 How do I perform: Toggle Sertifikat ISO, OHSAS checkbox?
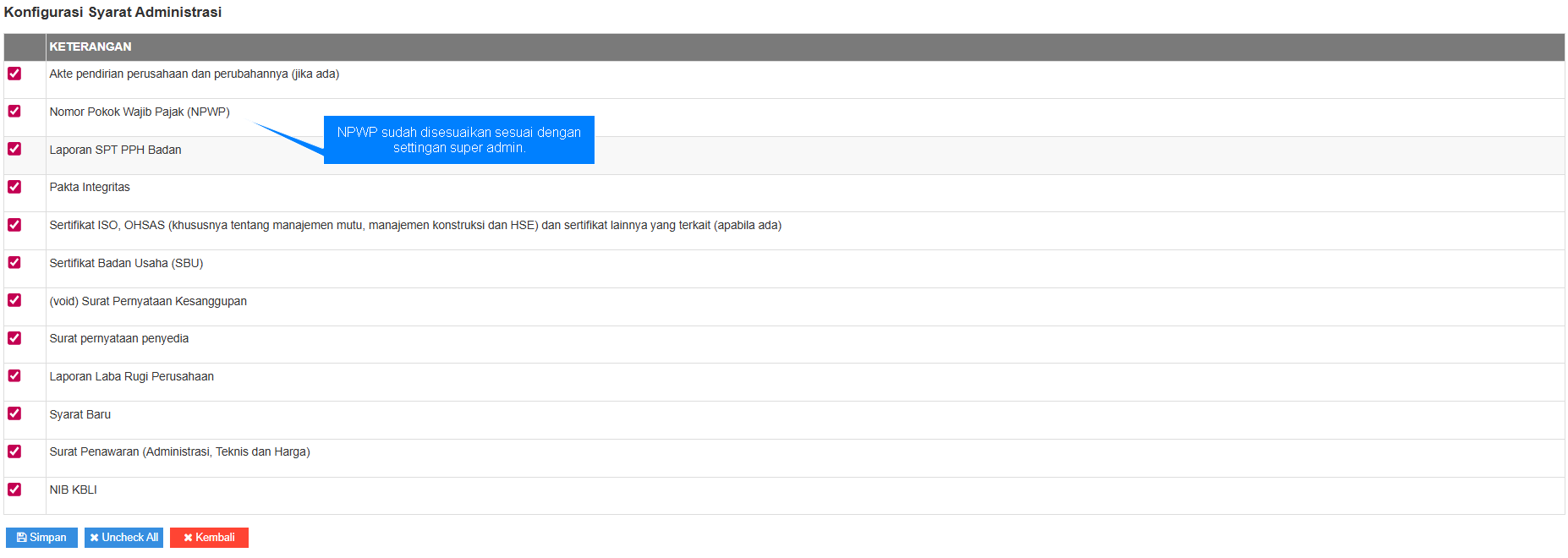(x=14, y=225)
